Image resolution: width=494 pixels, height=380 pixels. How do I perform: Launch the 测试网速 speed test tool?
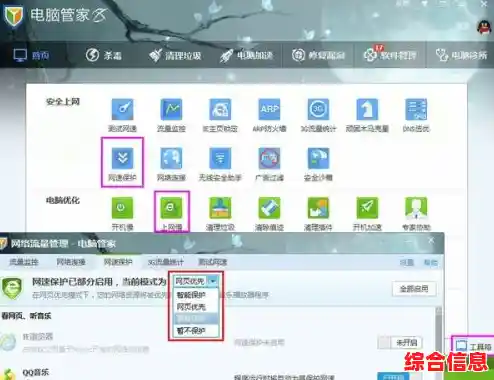[122, 115]
